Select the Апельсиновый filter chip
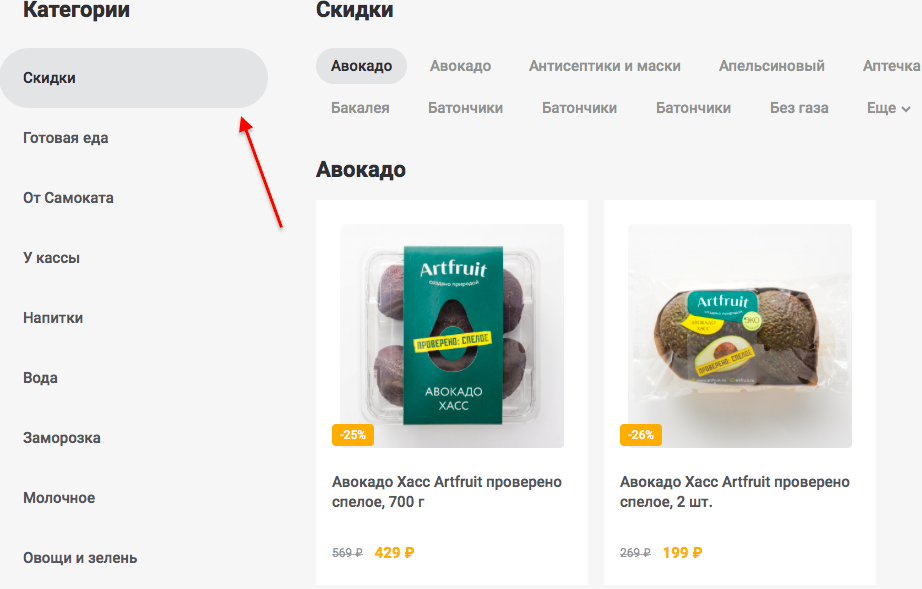Screen dimensions: 922x589 [771, 66]
